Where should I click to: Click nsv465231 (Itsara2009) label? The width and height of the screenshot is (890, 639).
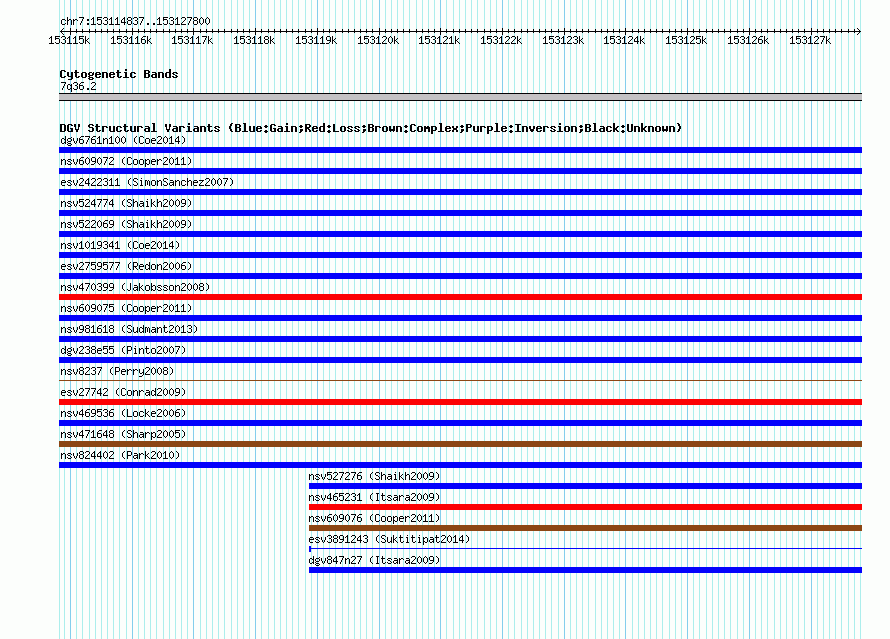pos(374,497)
